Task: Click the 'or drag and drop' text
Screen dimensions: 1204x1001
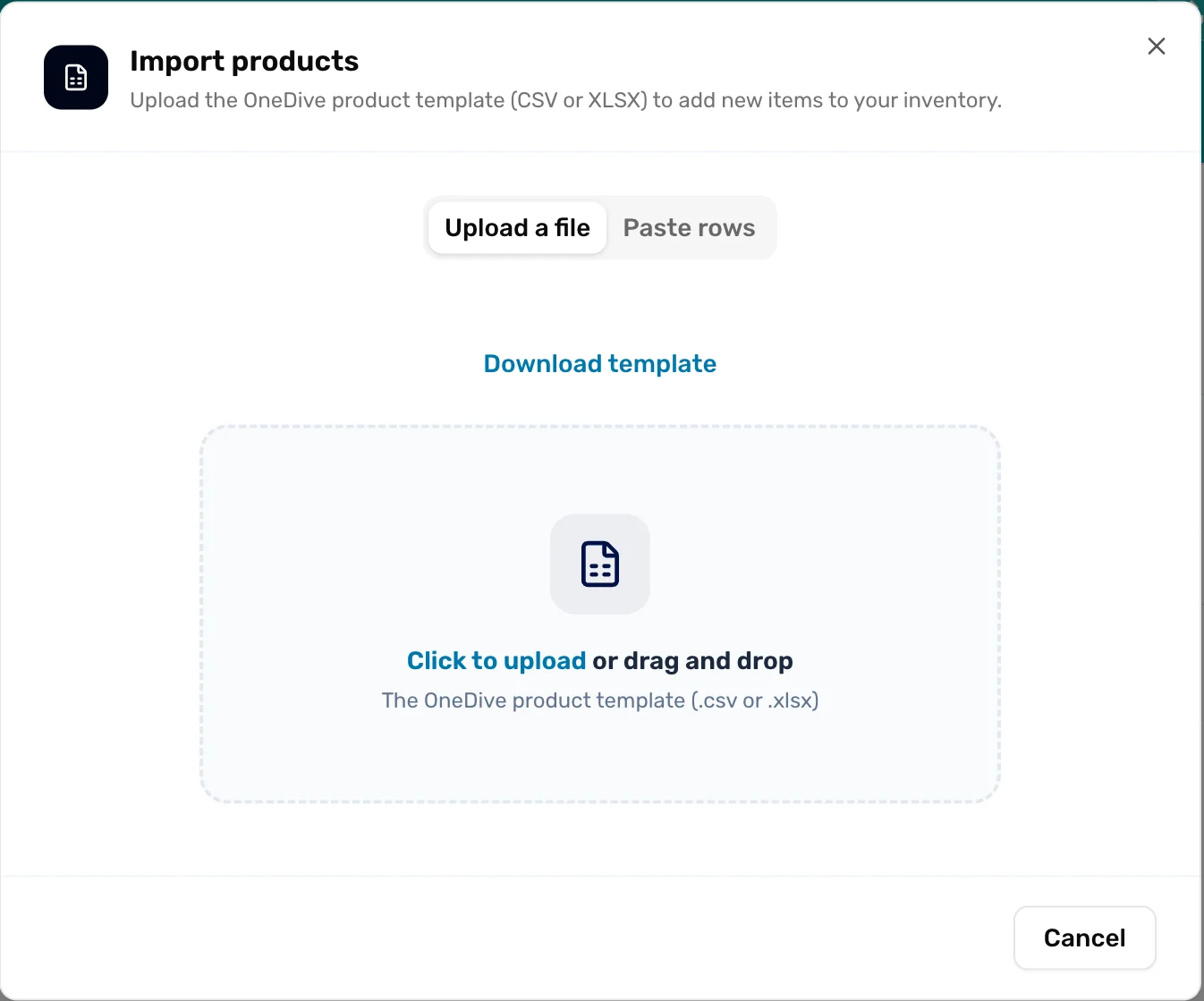Action: coord(692,661)
